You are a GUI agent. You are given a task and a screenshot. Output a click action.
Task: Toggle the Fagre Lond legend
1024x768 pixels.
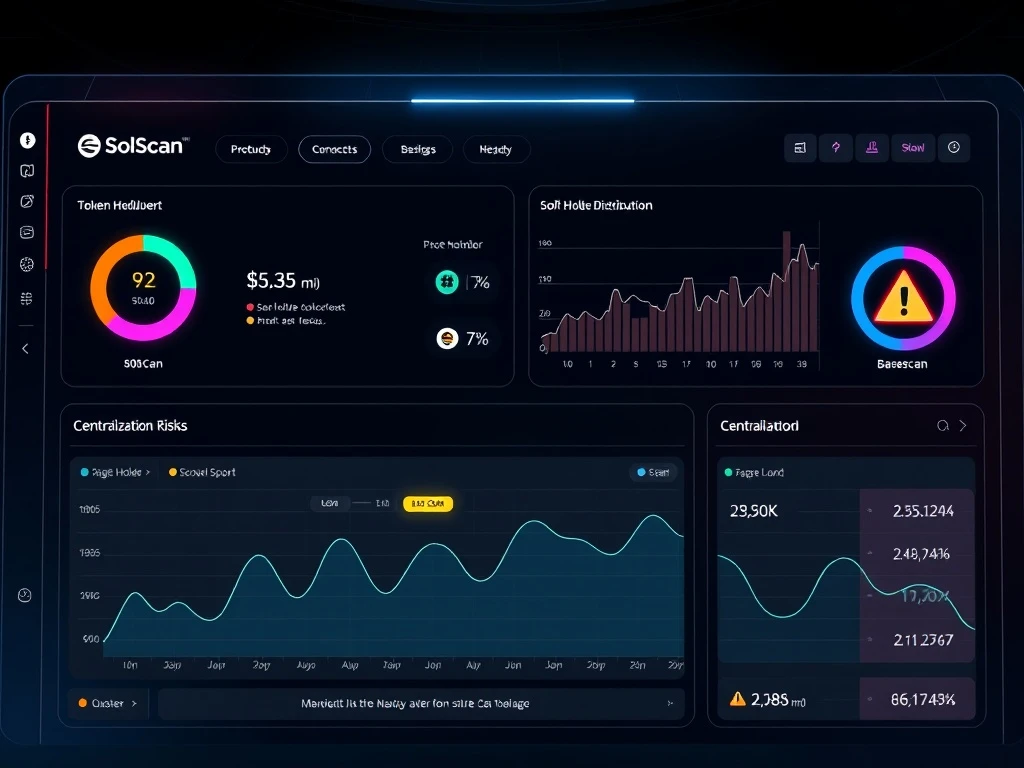[754, 472]
